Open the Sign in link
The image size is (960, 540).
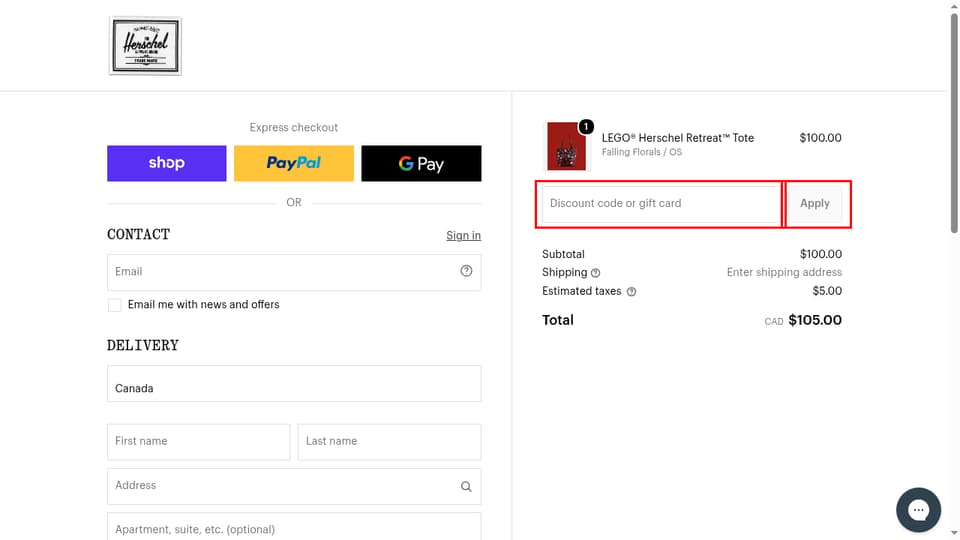463,236
